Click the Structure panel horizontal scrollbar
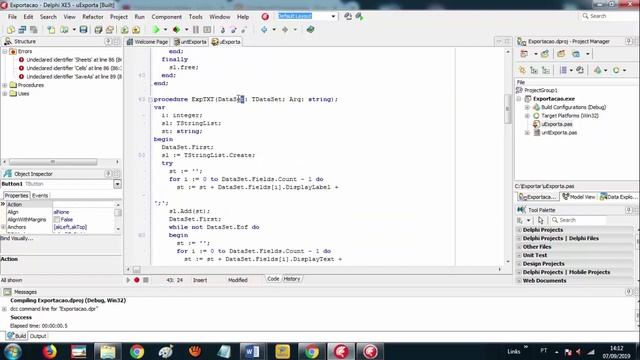The image size is (640, 360). pos(53,162)
